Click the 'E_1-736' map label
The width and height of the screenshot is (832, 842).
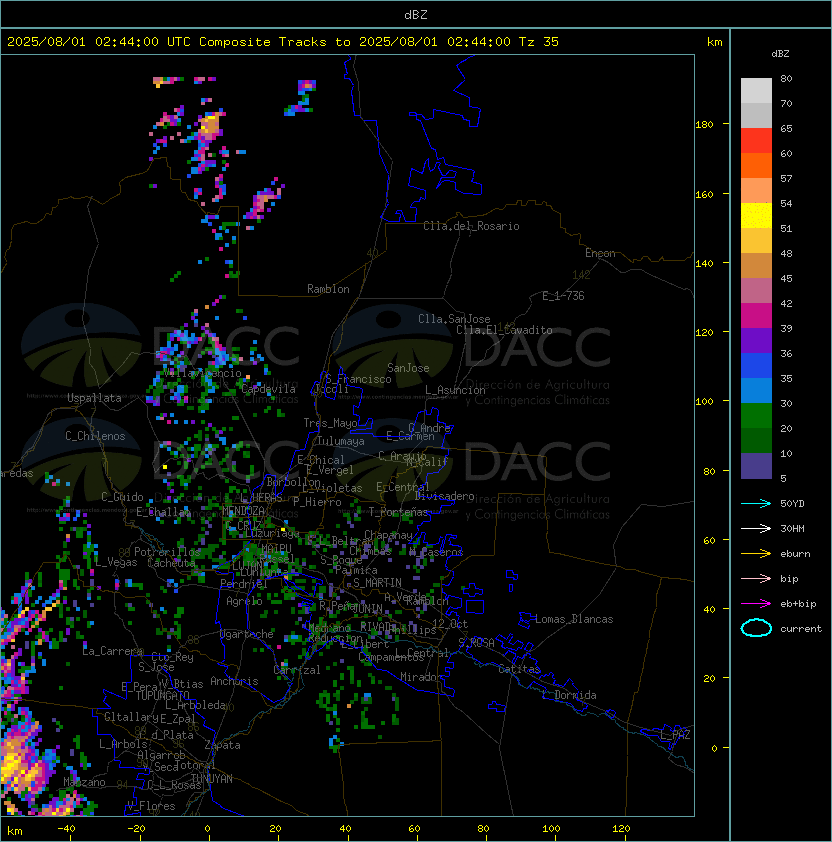(x=563, y=296)
